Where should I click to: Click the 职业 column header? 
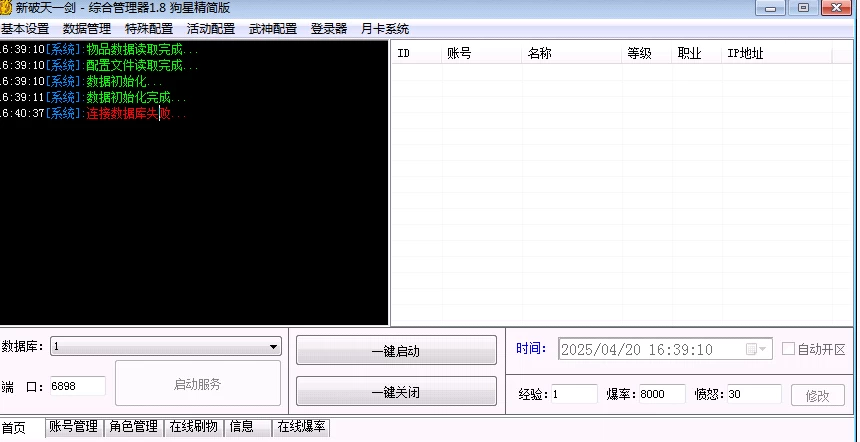pos(697,54)
